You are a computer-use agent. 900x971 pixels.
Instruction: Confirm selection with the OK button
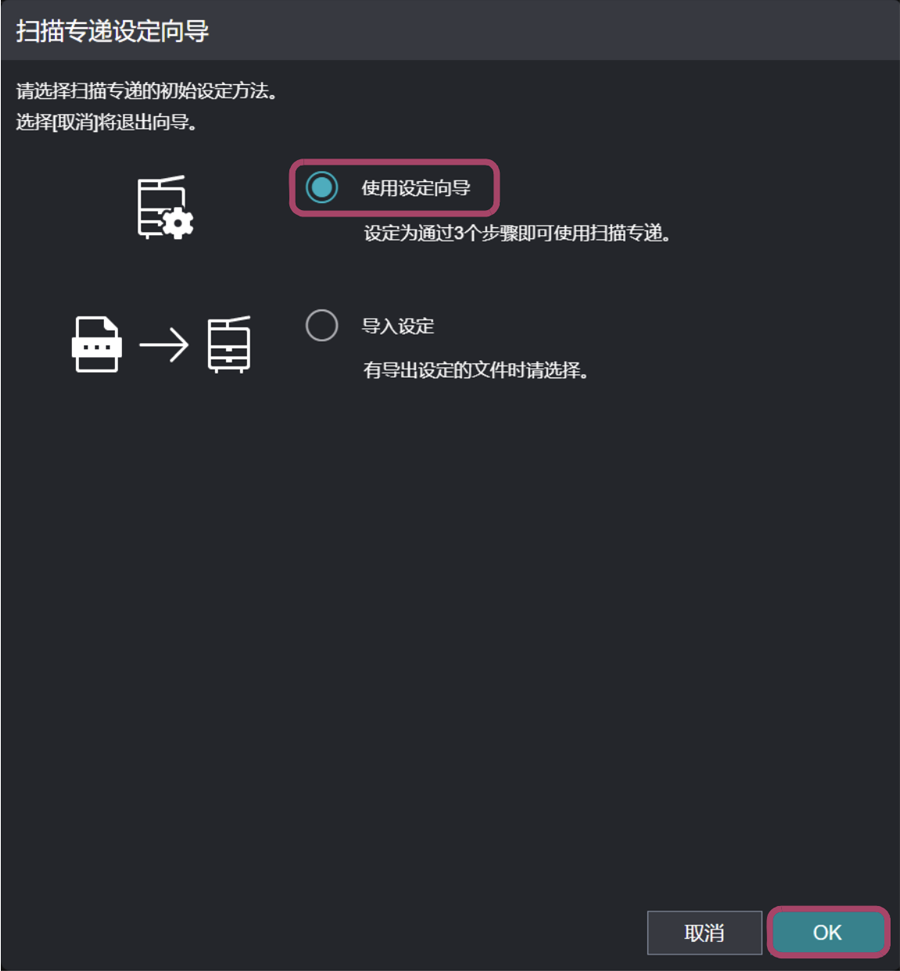(828, 932)
